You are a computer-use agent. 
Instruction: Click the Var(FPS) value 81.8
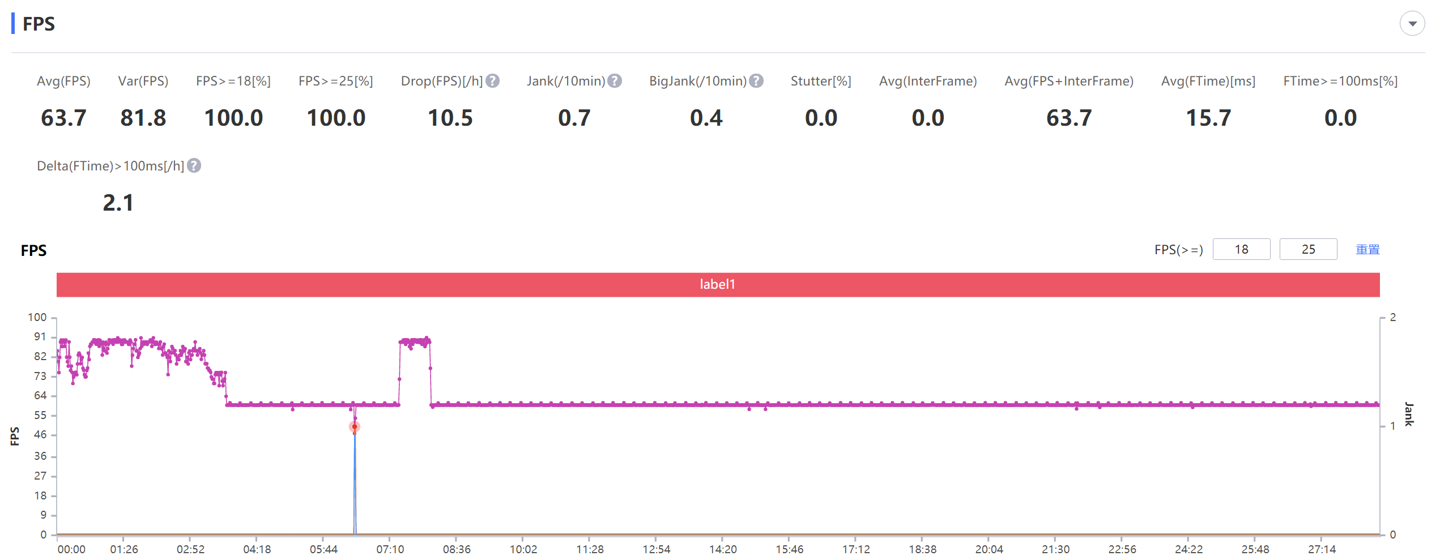(143, 118)
